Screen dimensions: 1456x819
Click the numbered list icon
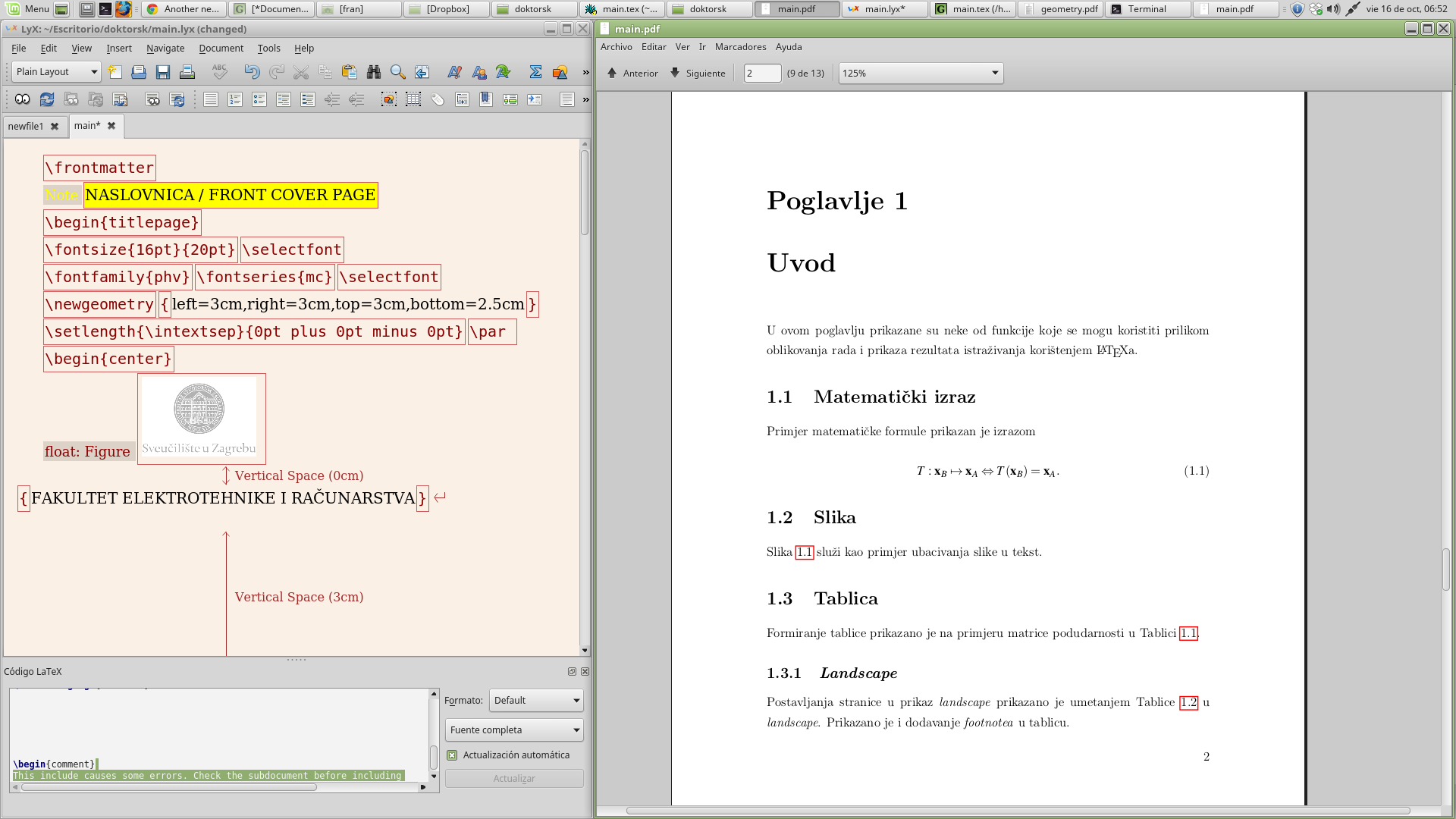point(235,99)
